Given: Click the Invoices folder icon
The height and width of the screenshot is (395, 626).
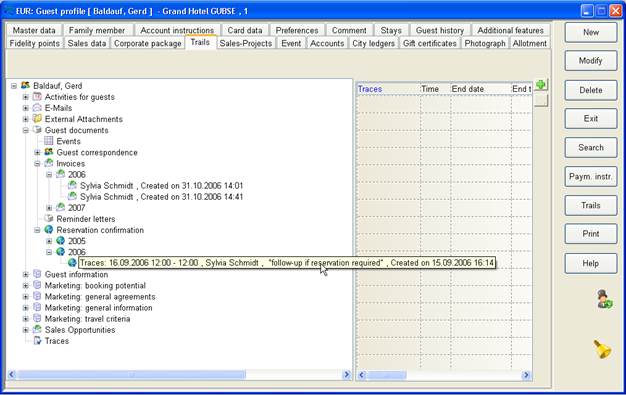Looking at the screenshot, I should [x=49, y=163].
